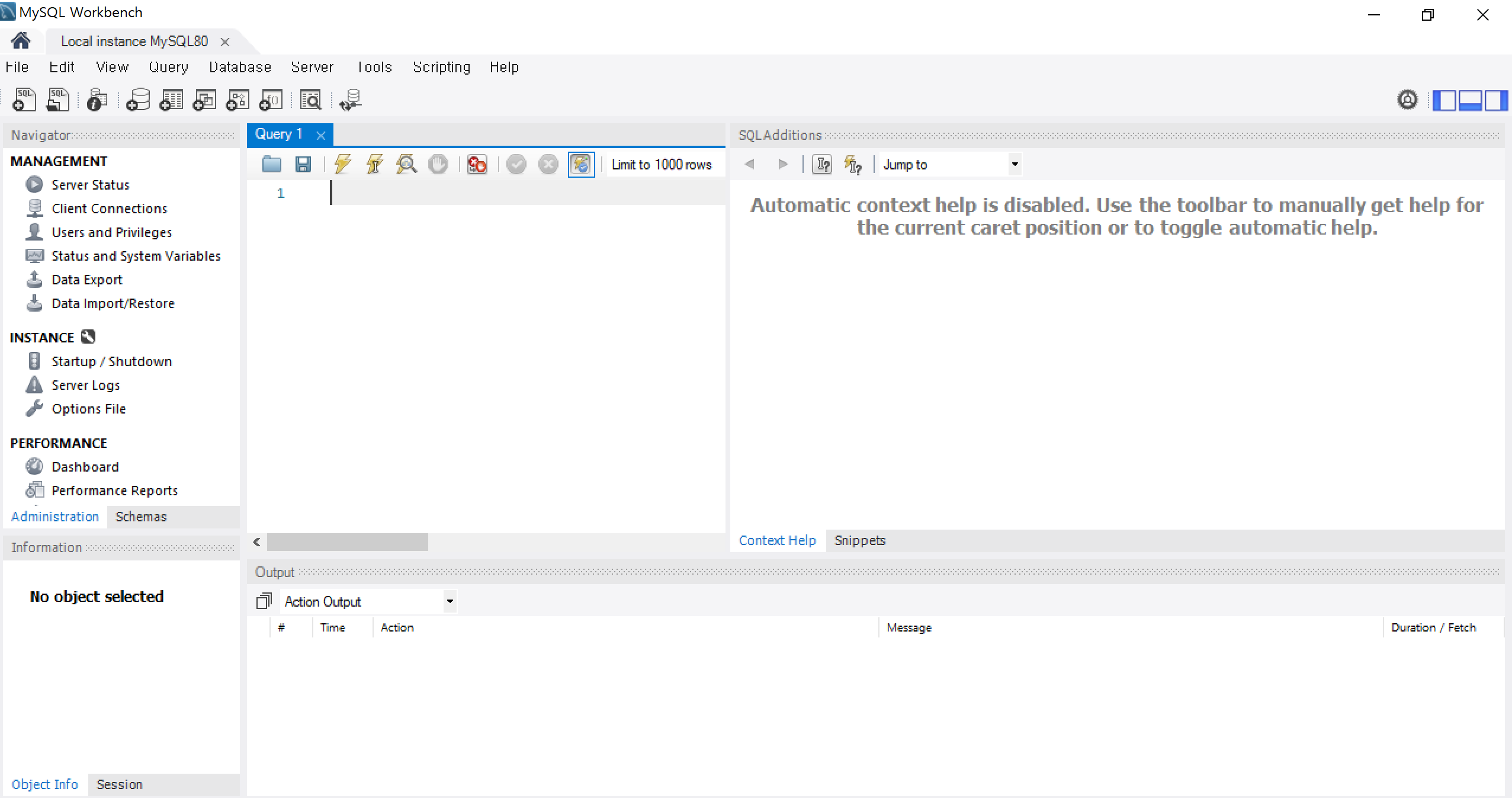
Task: Open the Workbench preferences gear icon
Action: click(1408, 100)
